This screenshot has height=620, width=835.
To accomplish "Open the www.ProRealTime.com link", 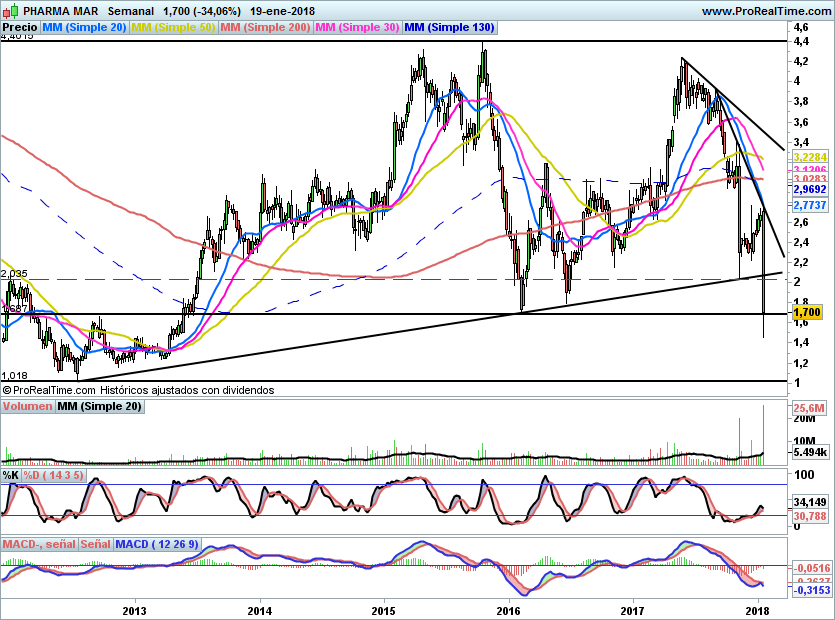I will (x=765, y=10).
